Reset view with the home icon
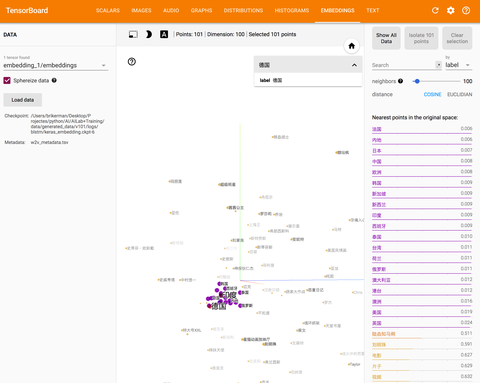Image resolution: width=480 pixels, height=383 pixels. point(352,46)
